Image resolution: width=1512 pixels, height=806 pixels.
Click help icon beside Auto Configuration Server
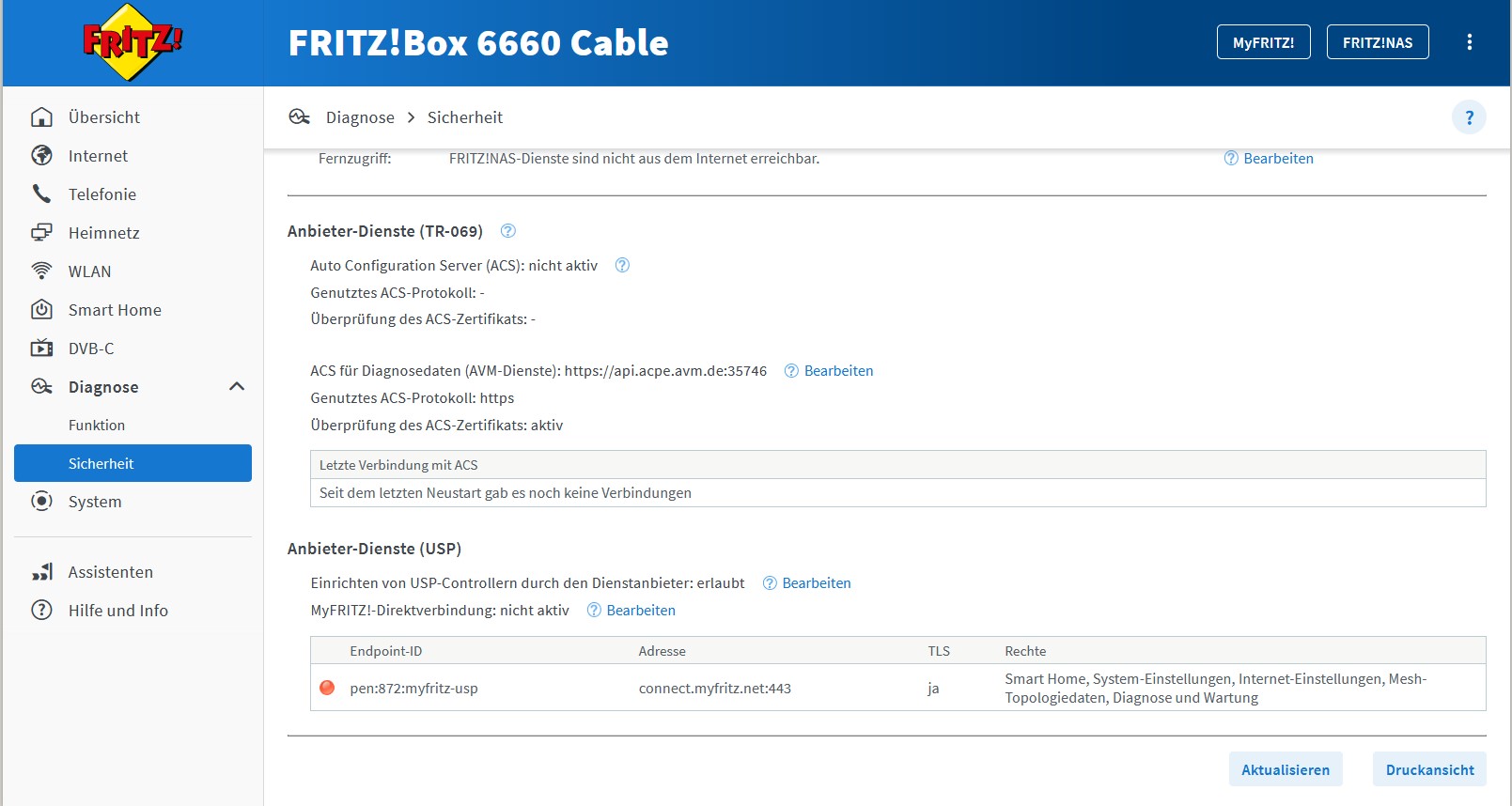click(622, 266)
